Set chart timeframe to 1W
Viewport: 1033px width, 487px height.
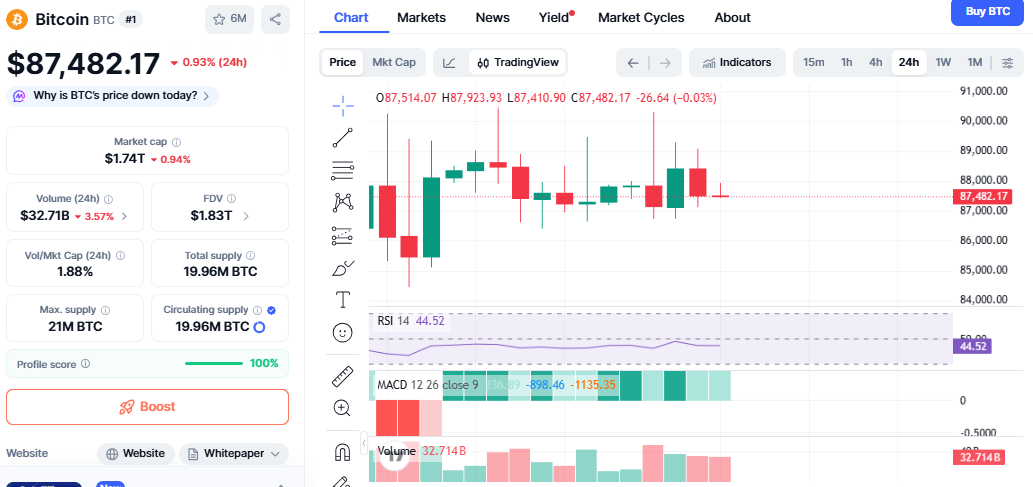tap(943, 62)
